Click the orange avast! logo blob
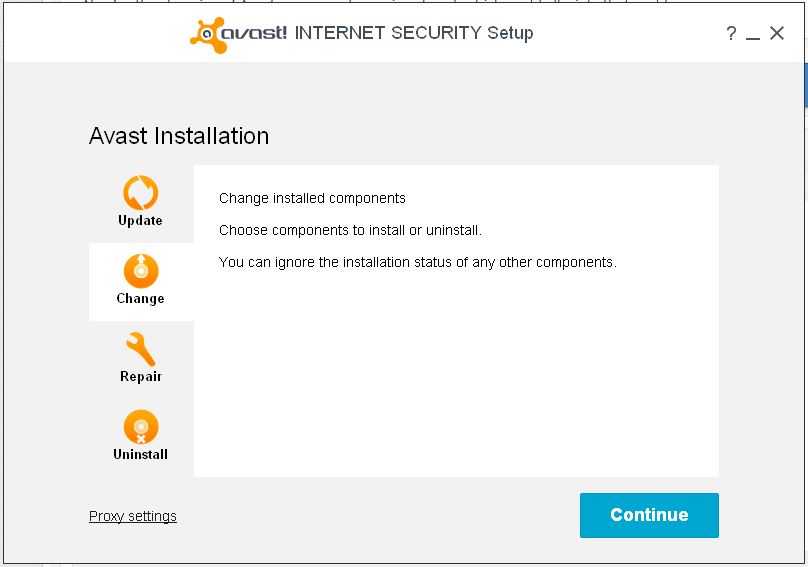The width and height of the screenshot is (808, 567). coord(208,35)
